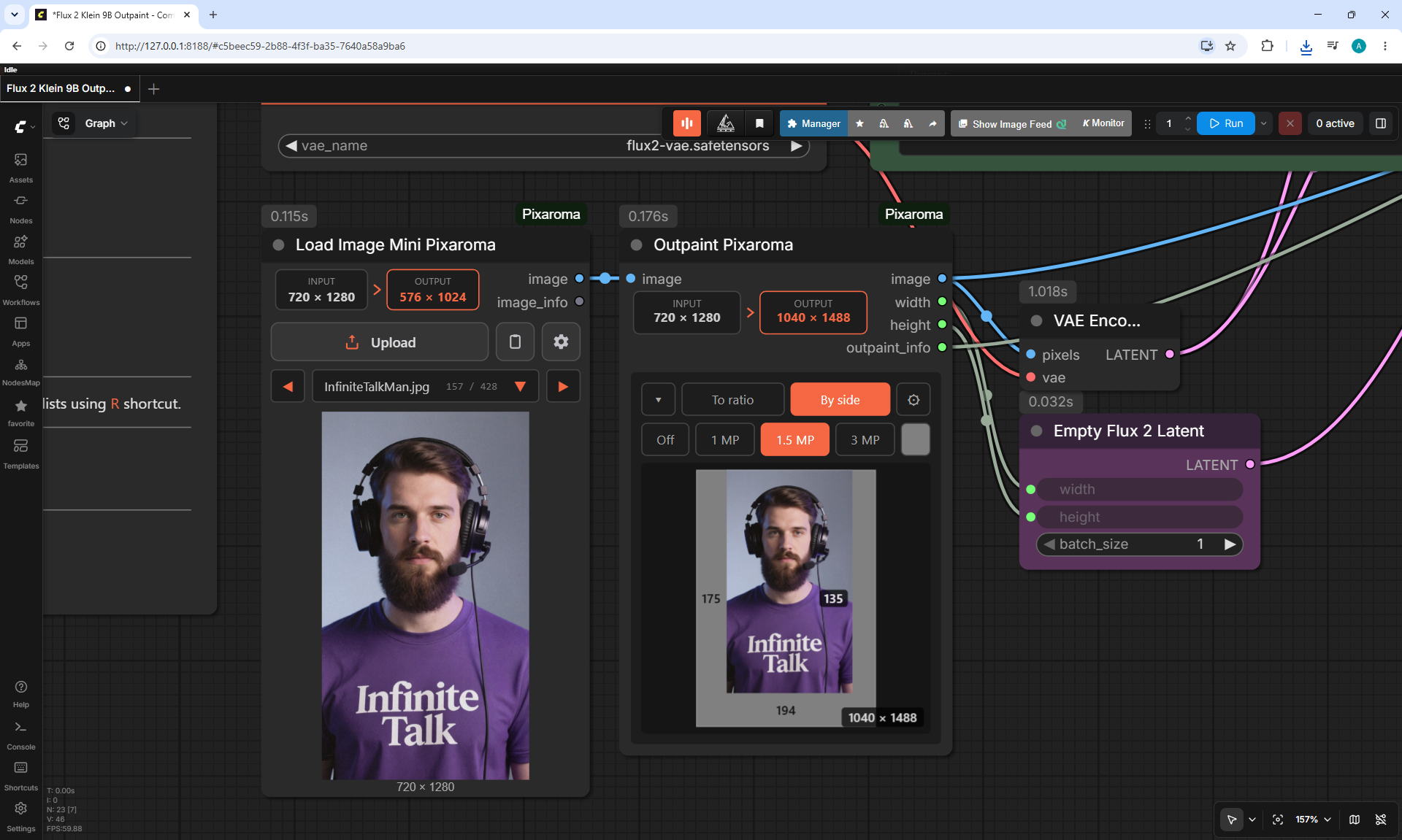Screen dimensions: 1402x840
Task: Toggle collapse dot on Empty Flux 2 Latent
Action: coord(1036,431)
